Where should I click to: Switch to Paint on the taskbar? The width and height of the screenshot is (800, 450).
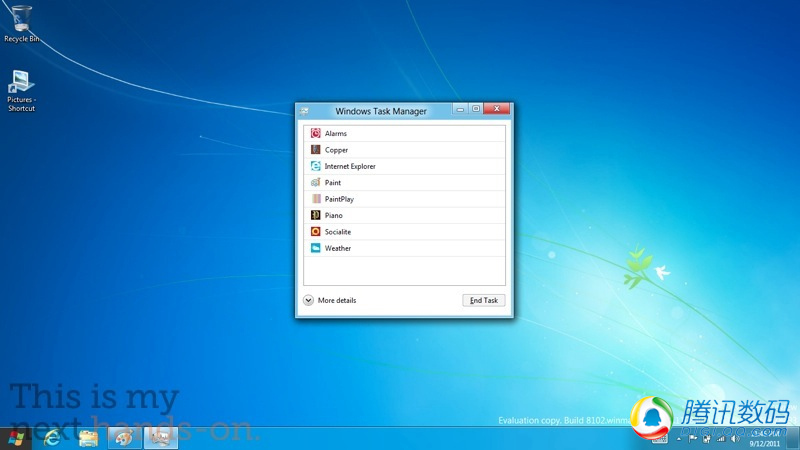[124, 438]
